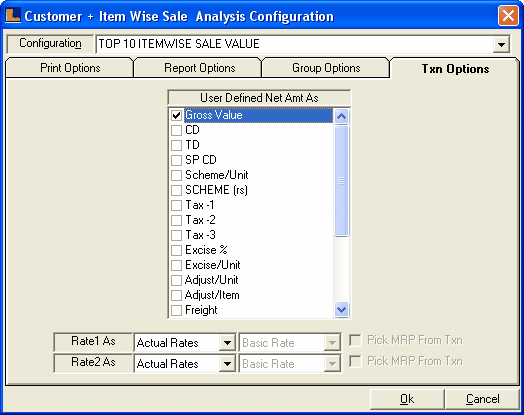
Task: Click the Ok button
Action: [x=407, y=399]
